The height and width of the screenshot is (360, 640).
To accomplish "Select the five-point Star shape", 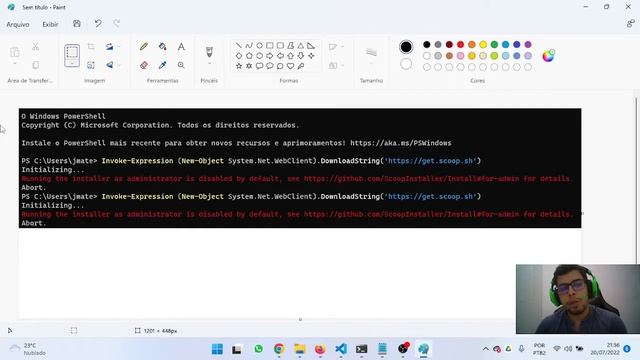I will pyautogui.click(x=239, y=66).
